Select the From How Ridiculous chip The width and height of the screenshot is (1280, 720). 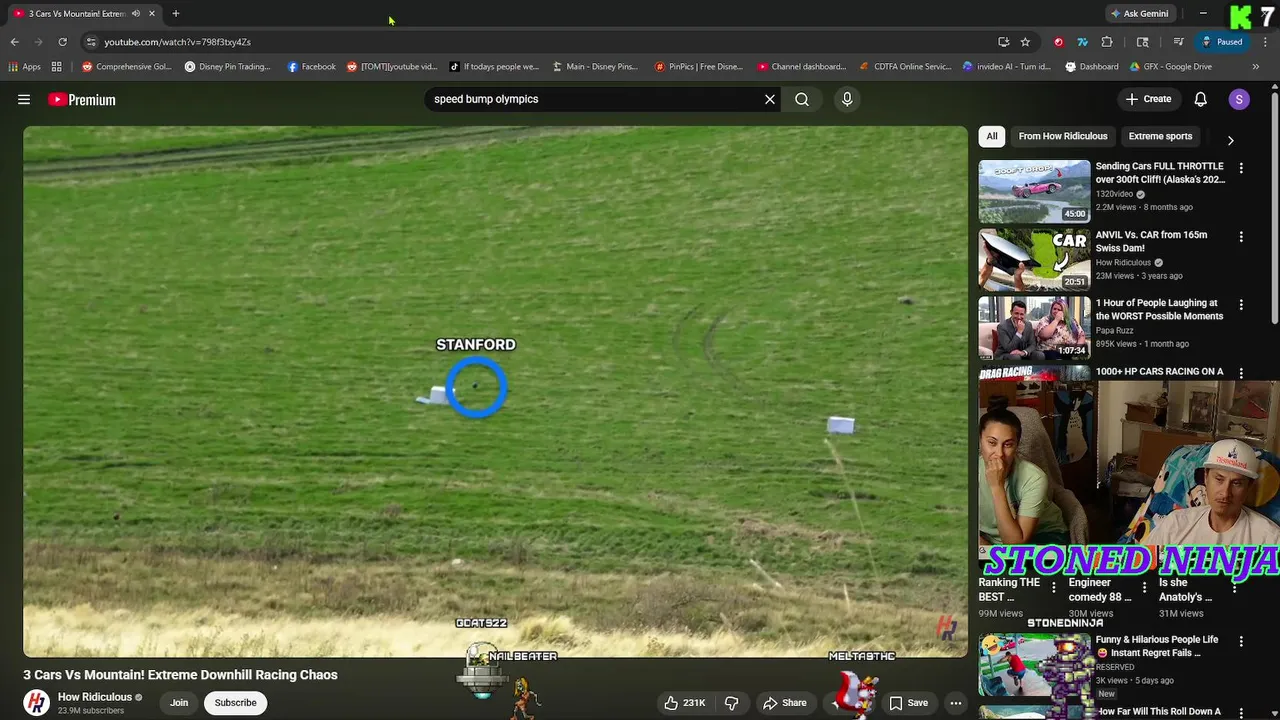[1063, 136]
